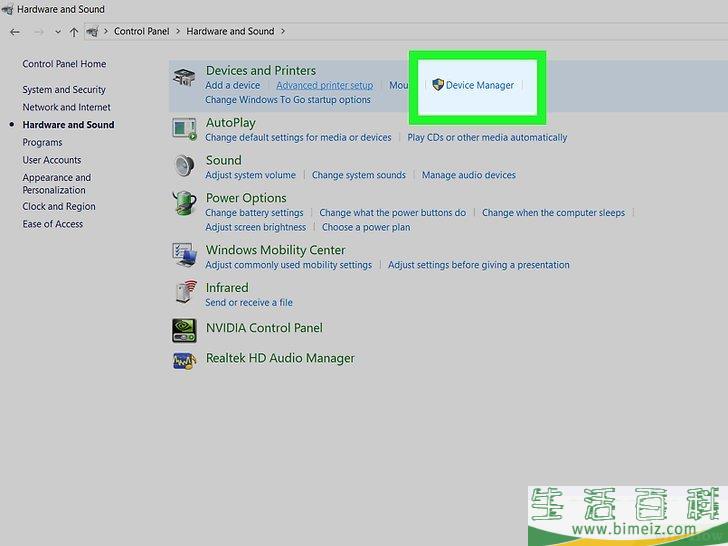Open Advanced printer setup link
The image size is (728, 546).
tap(324, 85)
